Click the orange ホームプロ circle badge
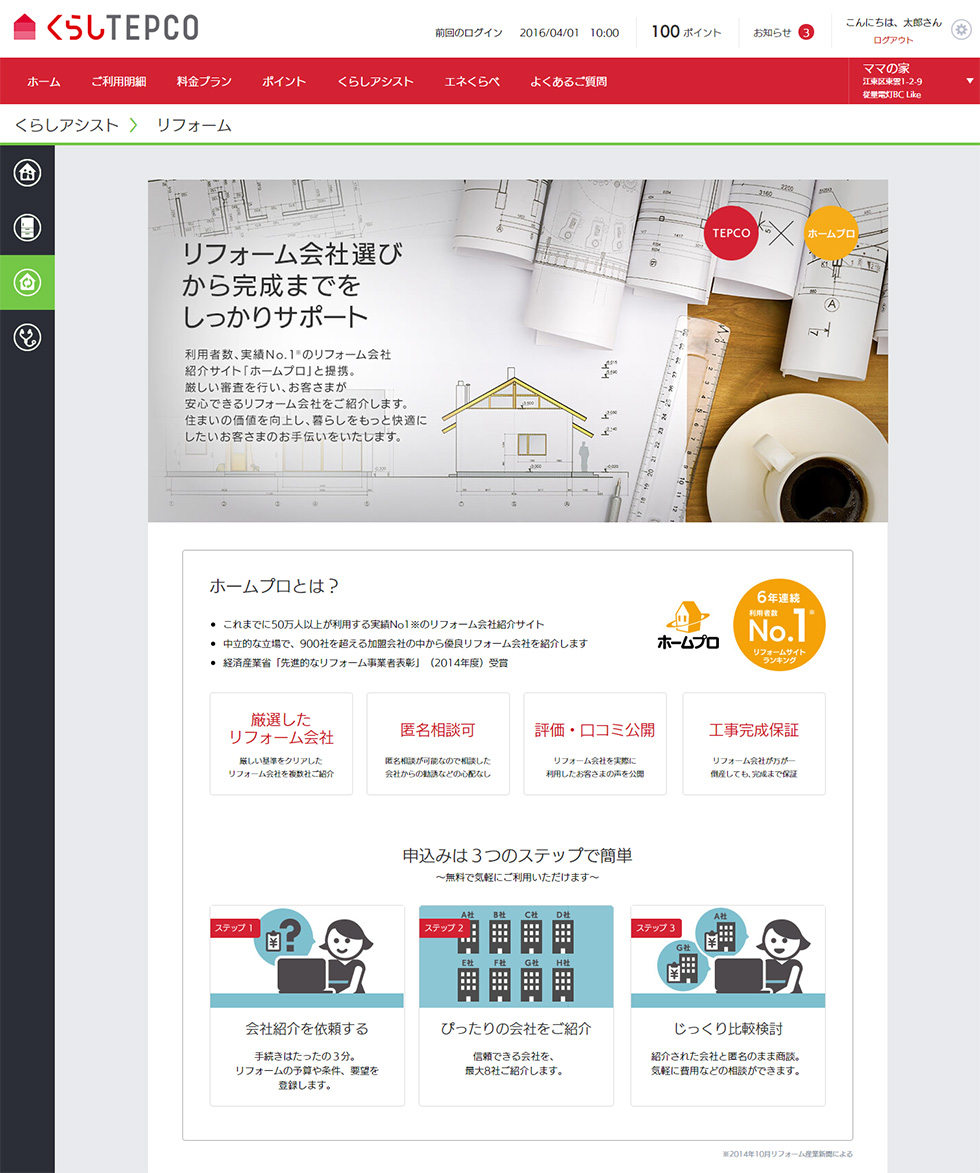This screenshot has width=980, height=1173. point(830,233)
